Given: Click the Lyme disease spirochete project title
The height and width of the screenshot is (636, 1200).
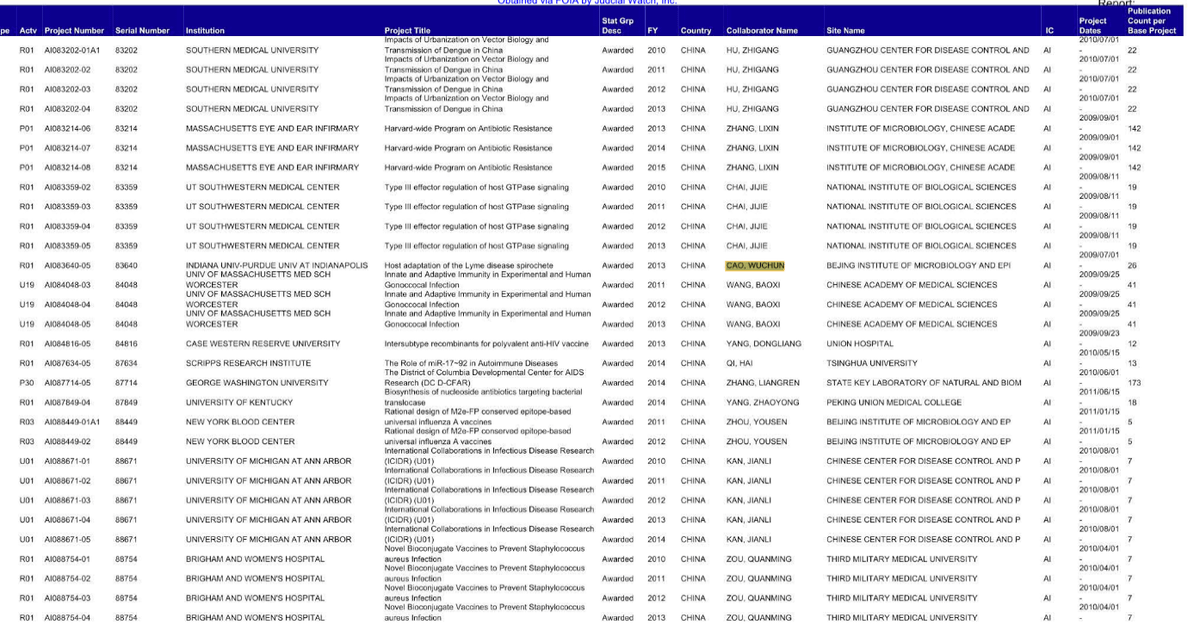Looking at the screenshot, I should pyautogui.click(x=468, y=266).
